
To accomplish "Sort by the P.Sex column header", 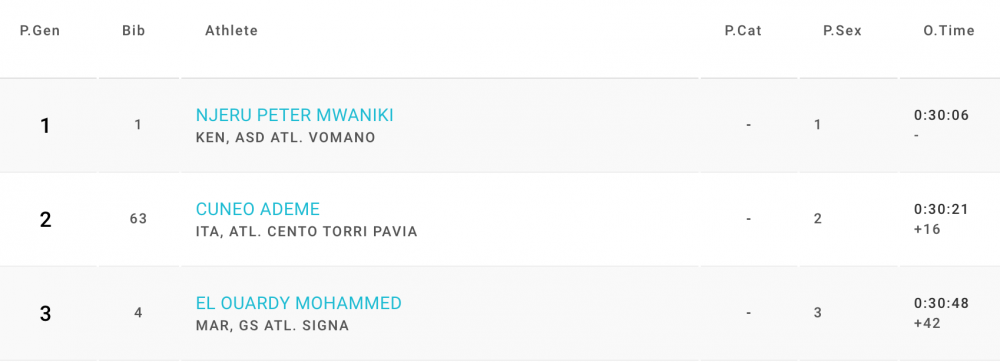I will [x=842, y=31].
